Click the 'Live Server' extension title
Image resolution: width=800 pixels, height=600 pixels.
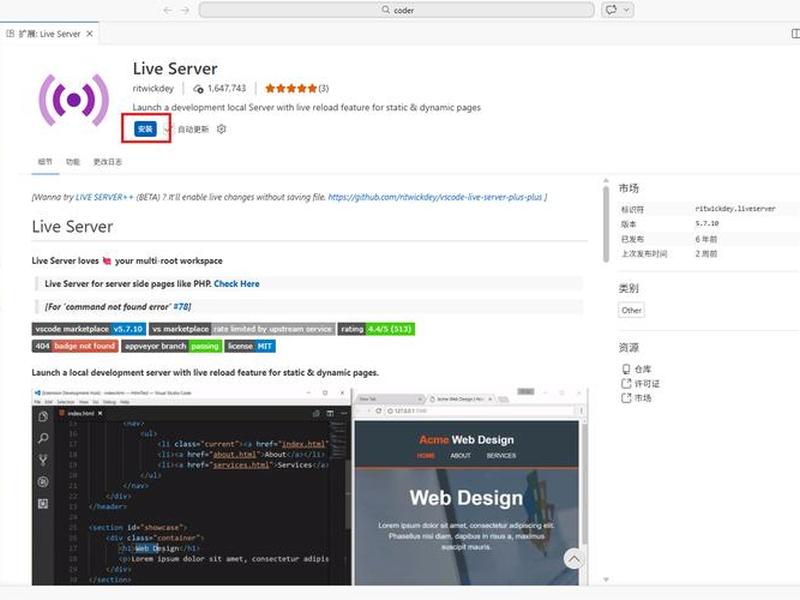(175, 68)
